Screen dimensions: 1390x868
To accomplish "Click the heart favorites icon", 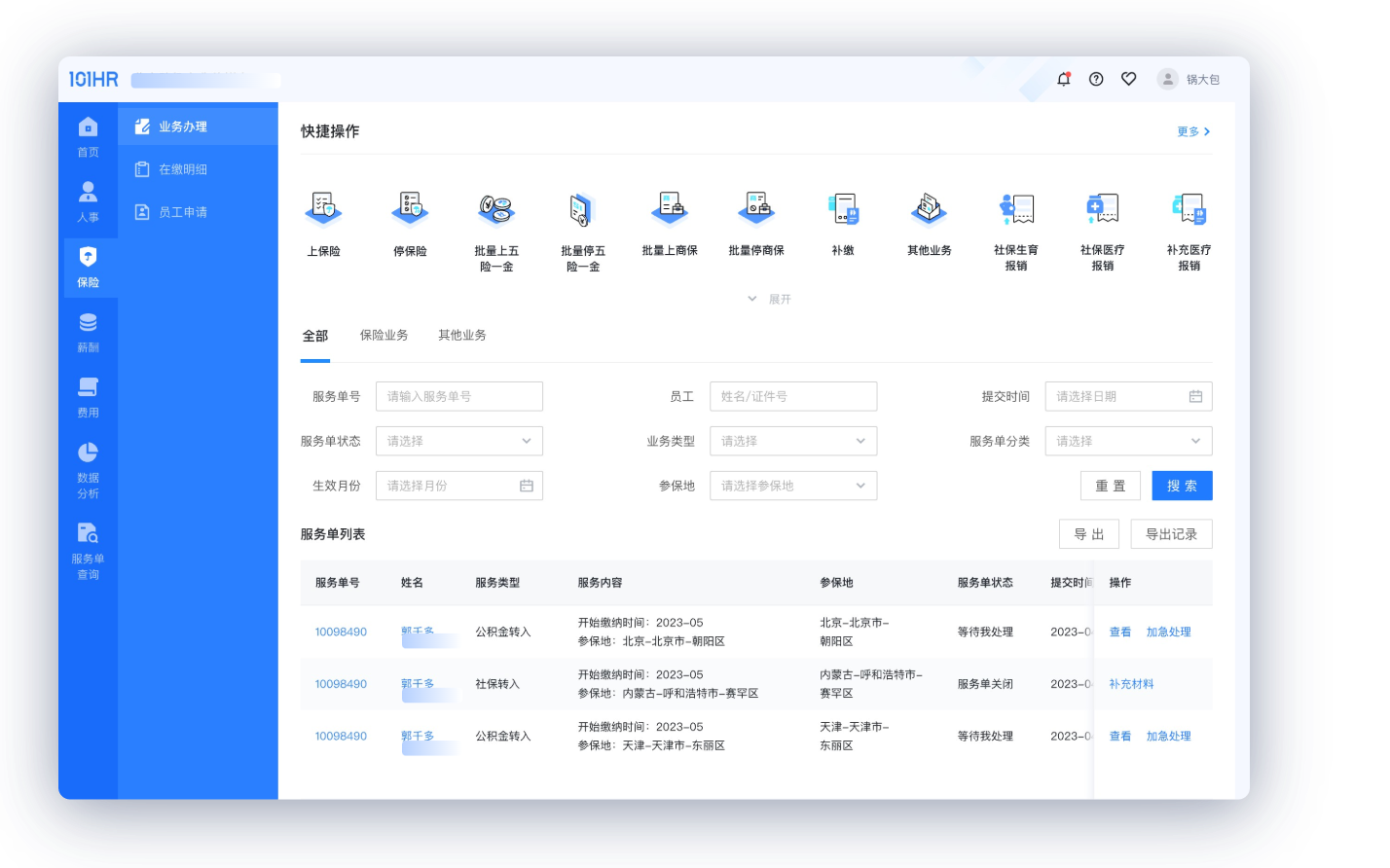I will [1128, 79].
